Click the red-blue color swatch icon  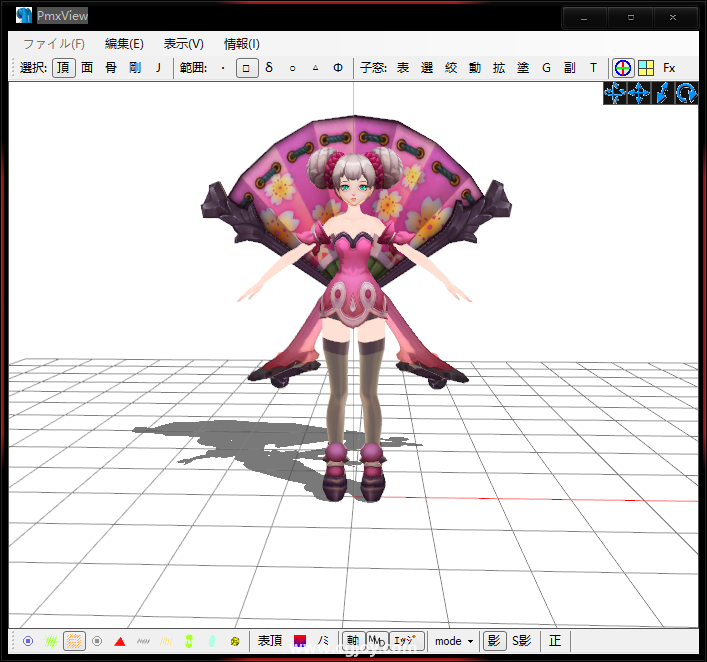(299, 641)
